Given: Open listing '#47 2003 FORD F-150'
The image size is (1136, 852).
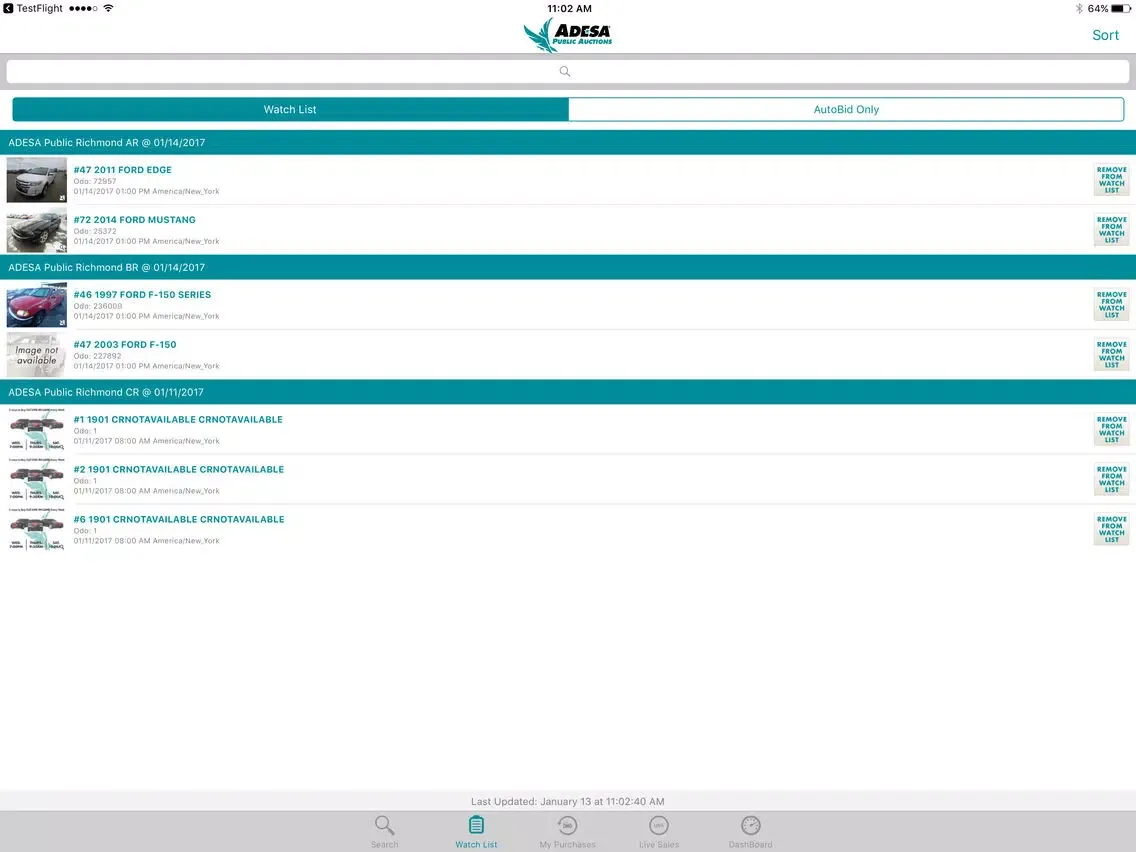Looking at the screenshot, I should tap(125, 344).
